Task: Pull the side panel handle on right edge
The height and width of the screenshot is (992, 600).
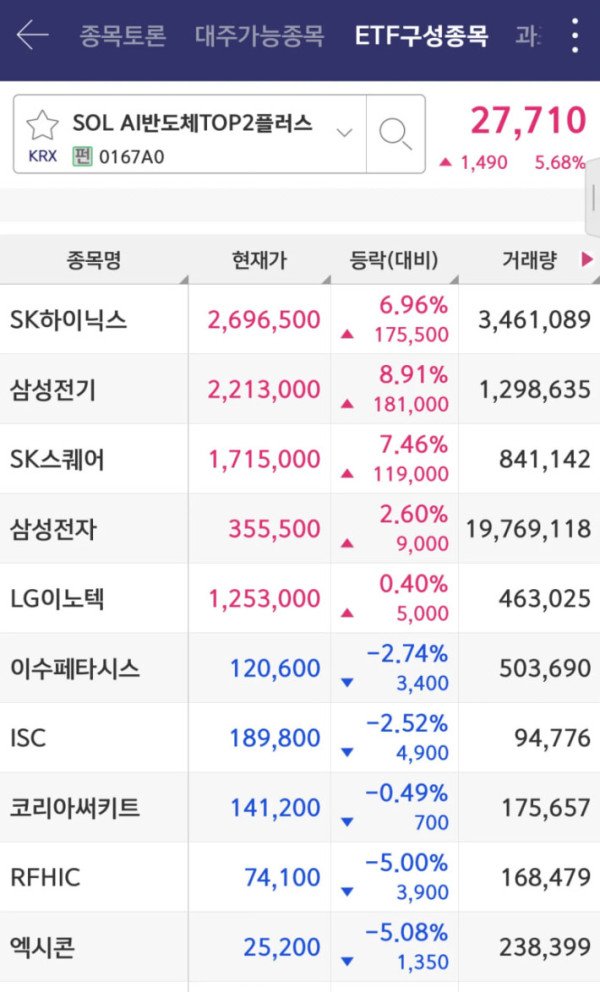Action: (593, 199)
